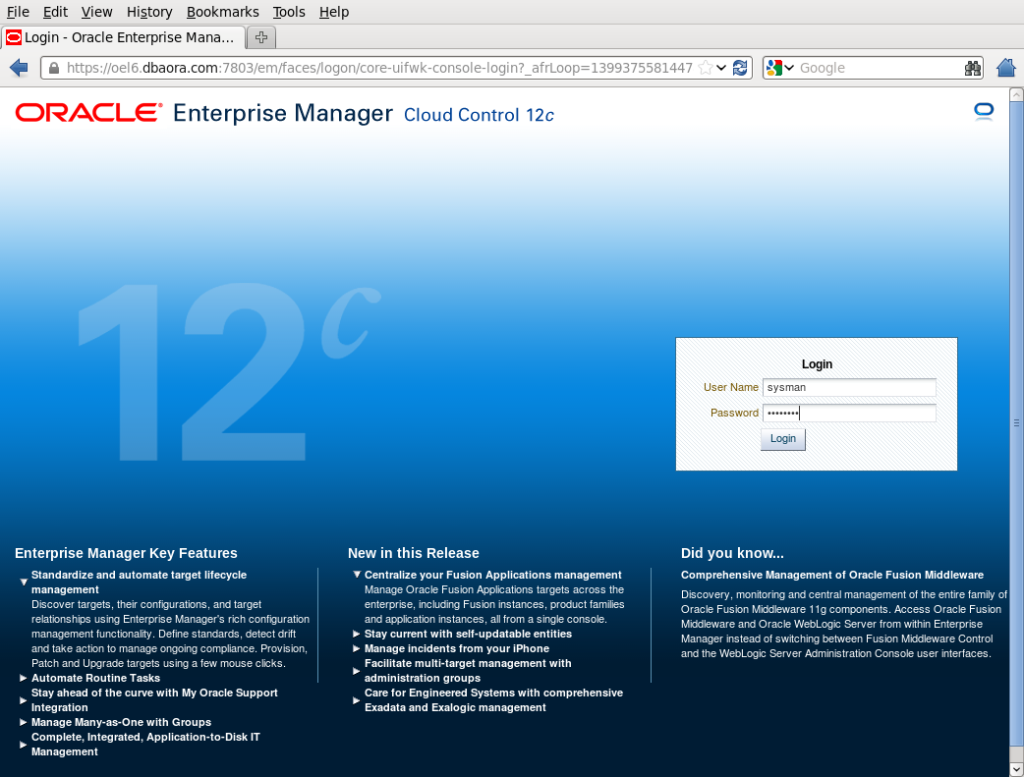1024x777 pixels.
Task: Open the View menu
Action: point(97,12)
